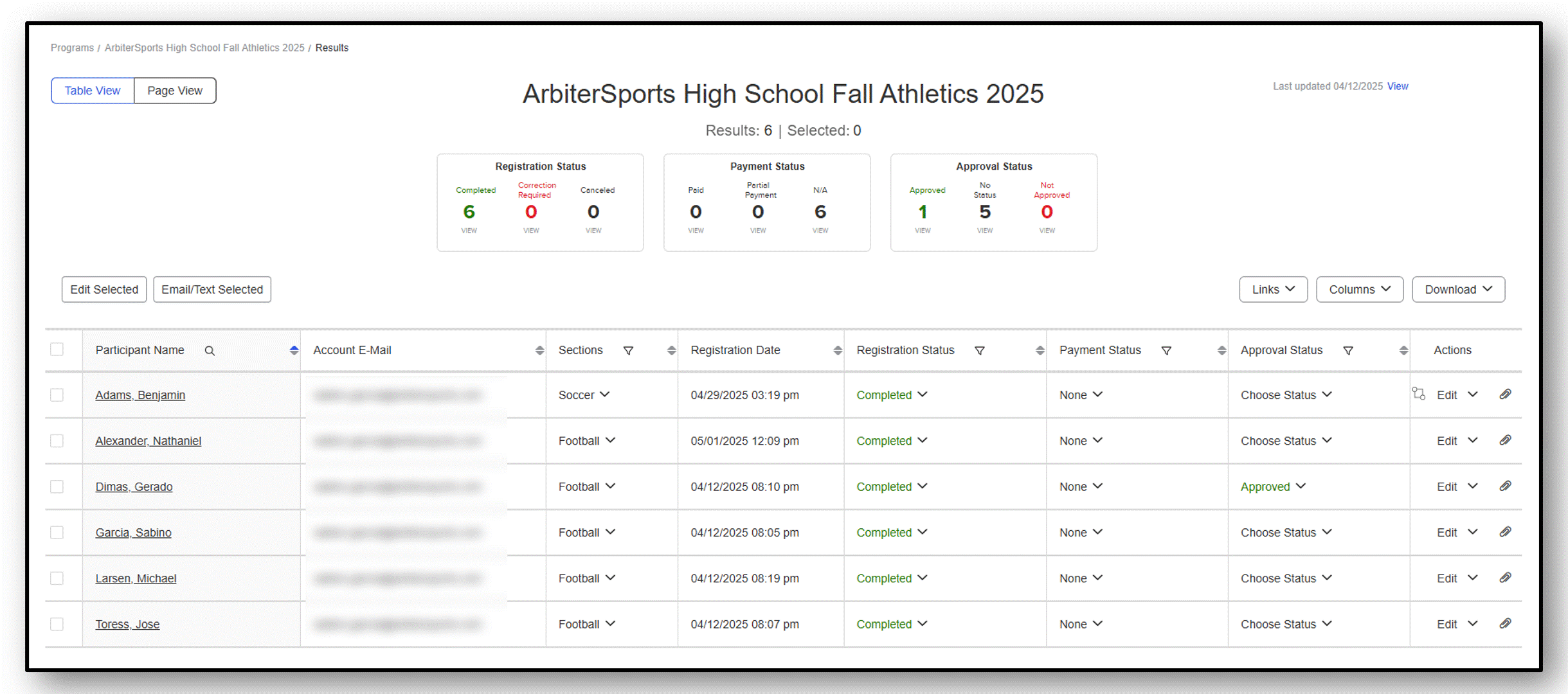The image size is (1568, 694).
Task: Open the Sections column filter icon
Action: tap(628, 351)
